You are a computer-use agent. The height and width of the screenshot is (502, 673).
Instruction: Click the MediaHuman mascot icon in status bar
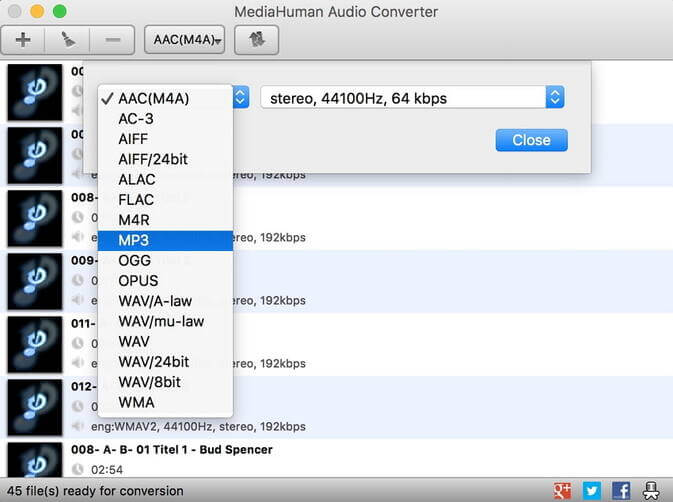pos(651,490)
